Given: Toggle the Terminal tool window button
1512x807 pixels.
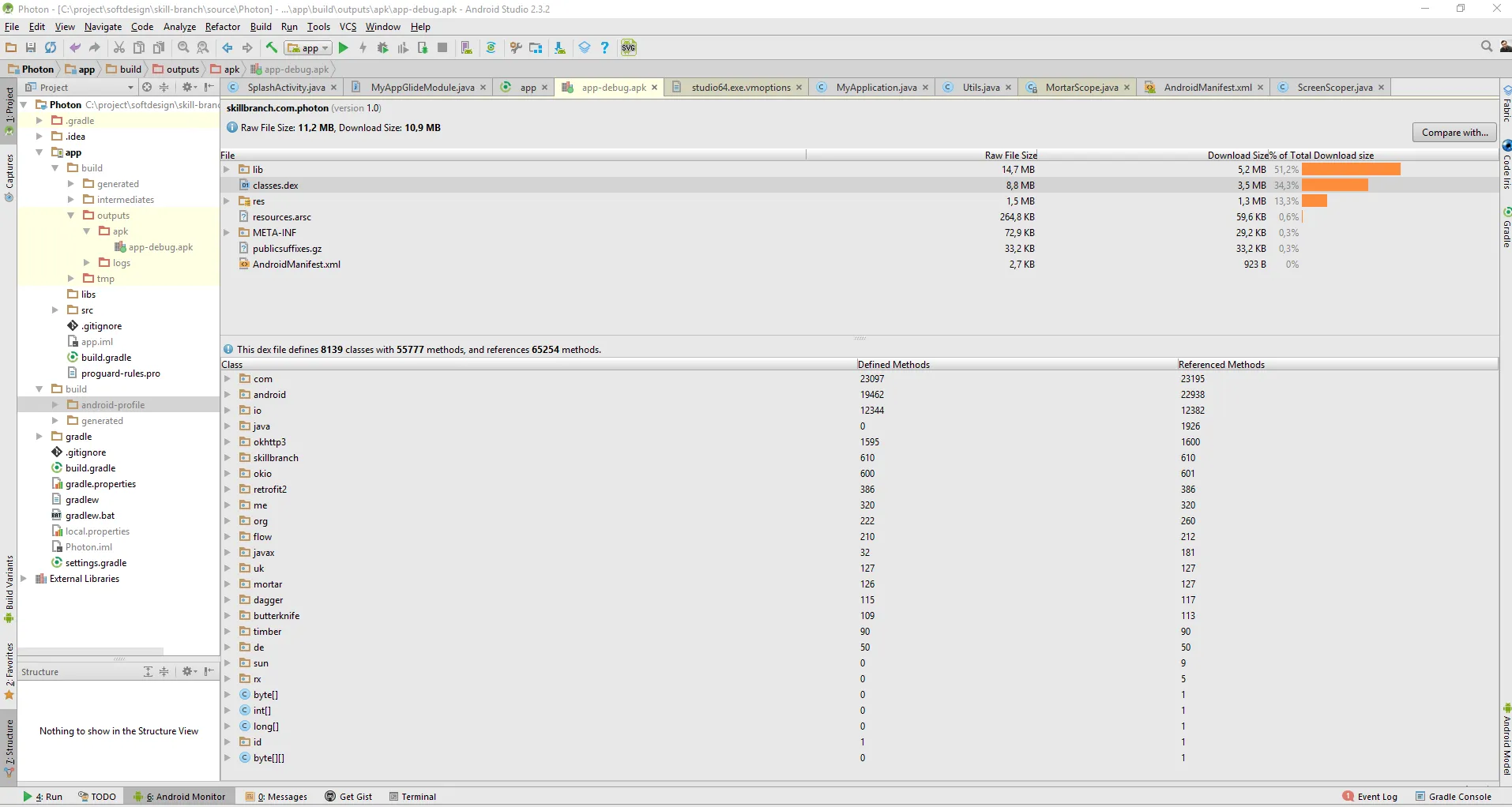Looking at the screenshot, I should [x=412, y=797].
